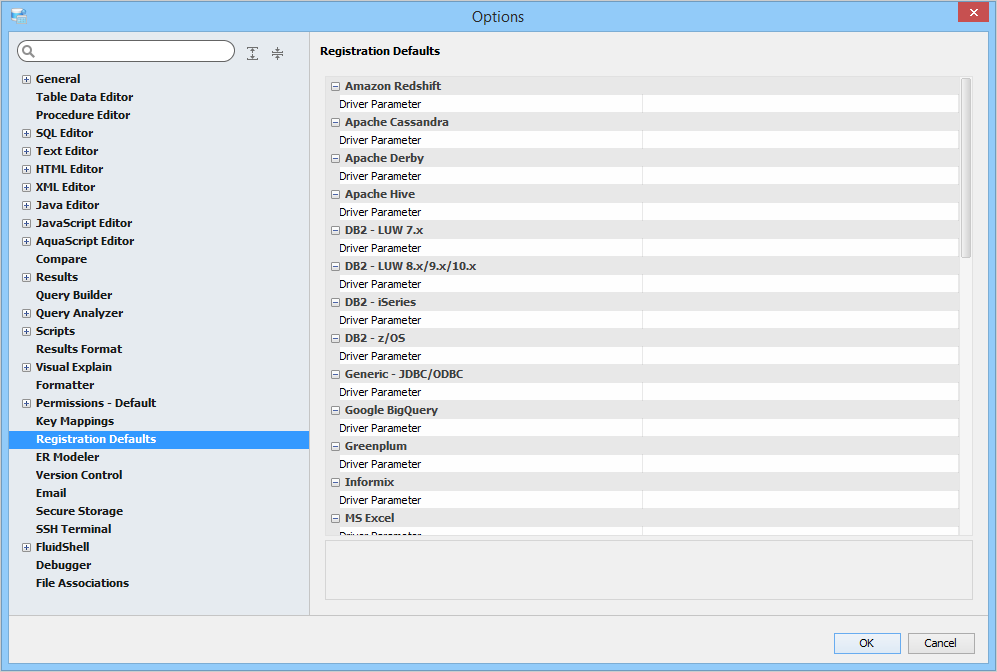This screenshot has height=672, width=997.
Task: Open the Debugger options page
Action: (x=64, y=565)
